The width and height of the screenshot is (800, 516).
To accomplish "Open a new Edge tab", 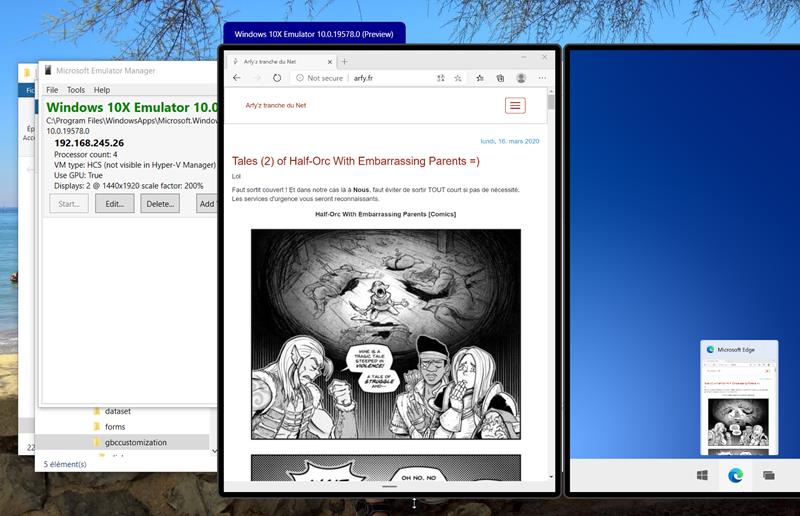I will [x=344, y=62].
